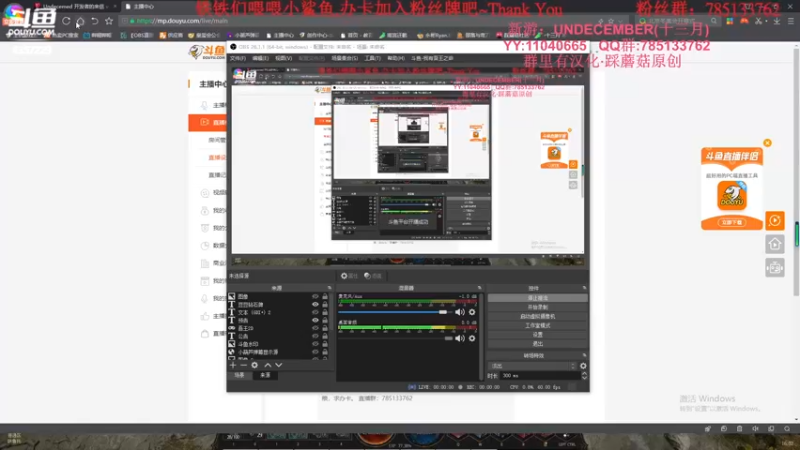
Task: Open microphone channel settings gear in mixer
Action: pyautogui.click(x=472, y=312)
